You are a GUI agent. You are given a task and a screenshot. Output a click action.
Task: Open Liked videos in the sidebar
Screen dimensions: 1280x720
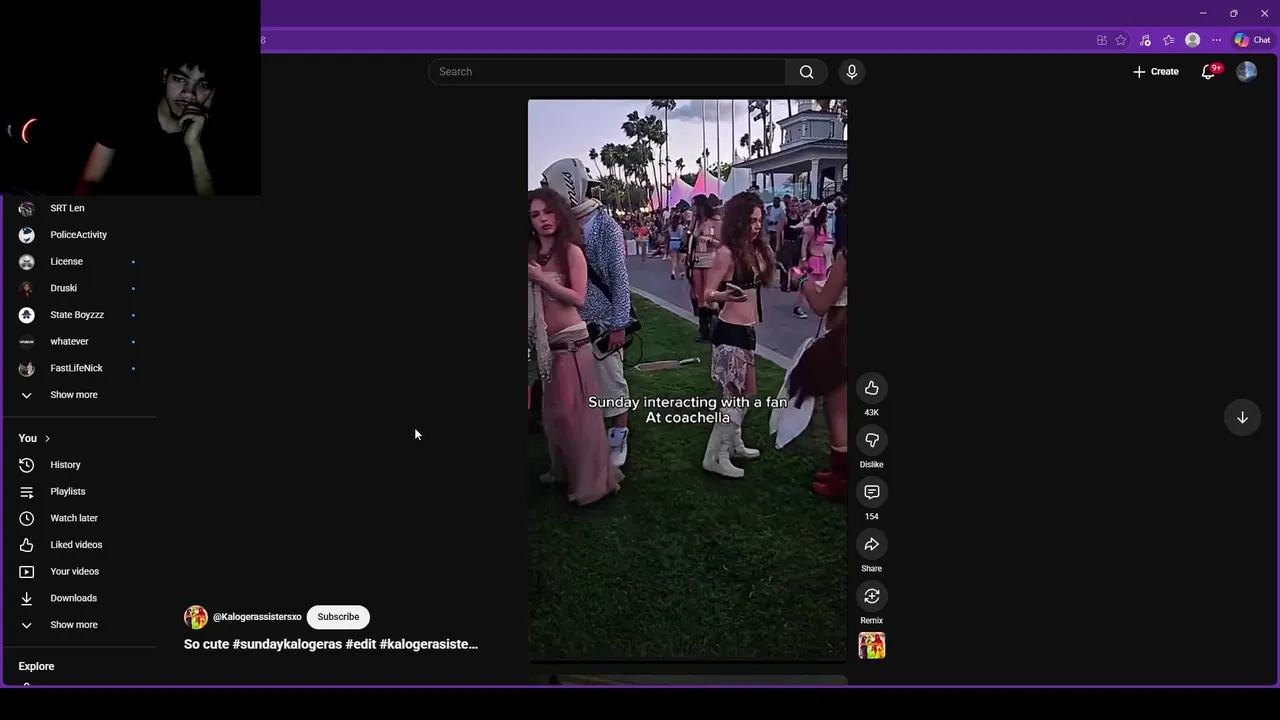[78, 545]
